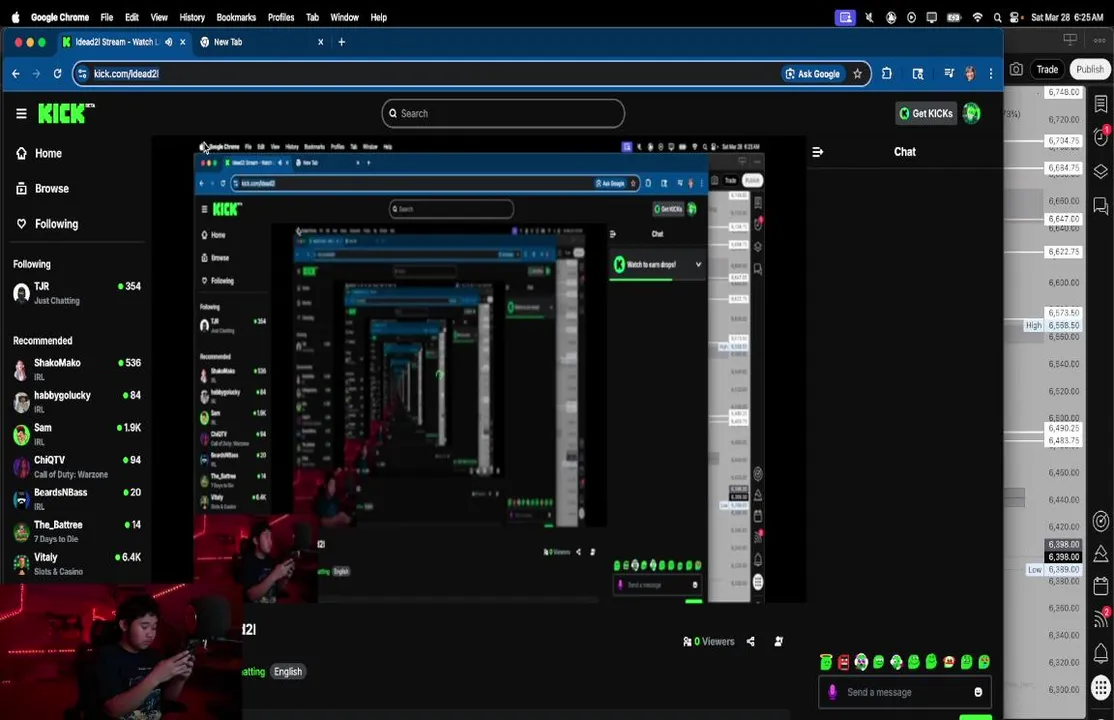Switch to Idead2l Stream tab
1114x720 pixels.
114,42
